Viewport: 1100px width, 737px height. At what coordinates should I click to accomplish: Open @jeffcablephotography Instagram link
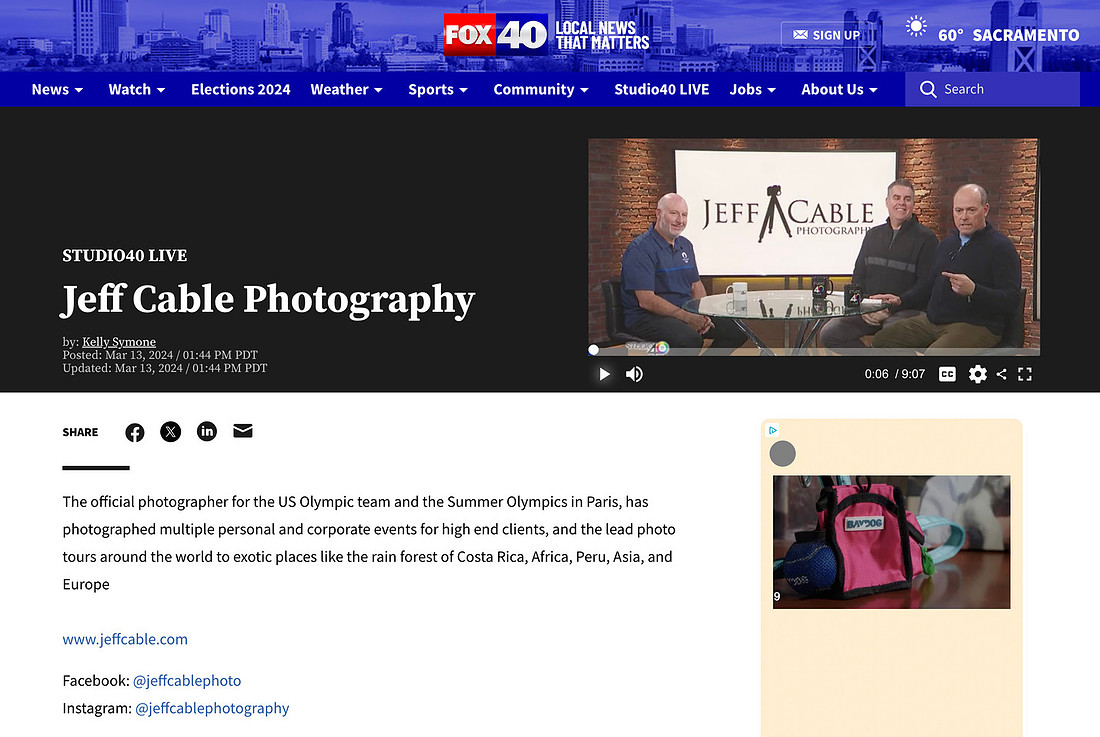pos(212,708)
